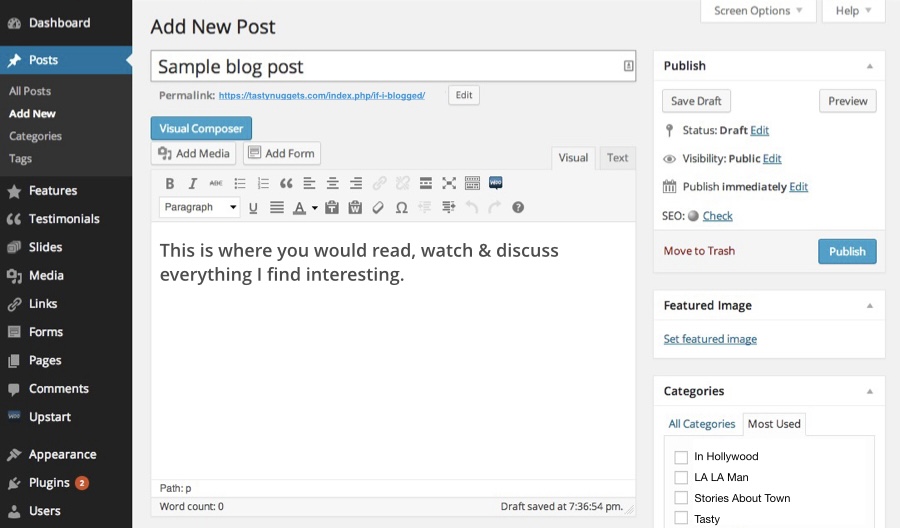Click the blue Publish button
Screen dimensions: 900x528
click(847, 251)
